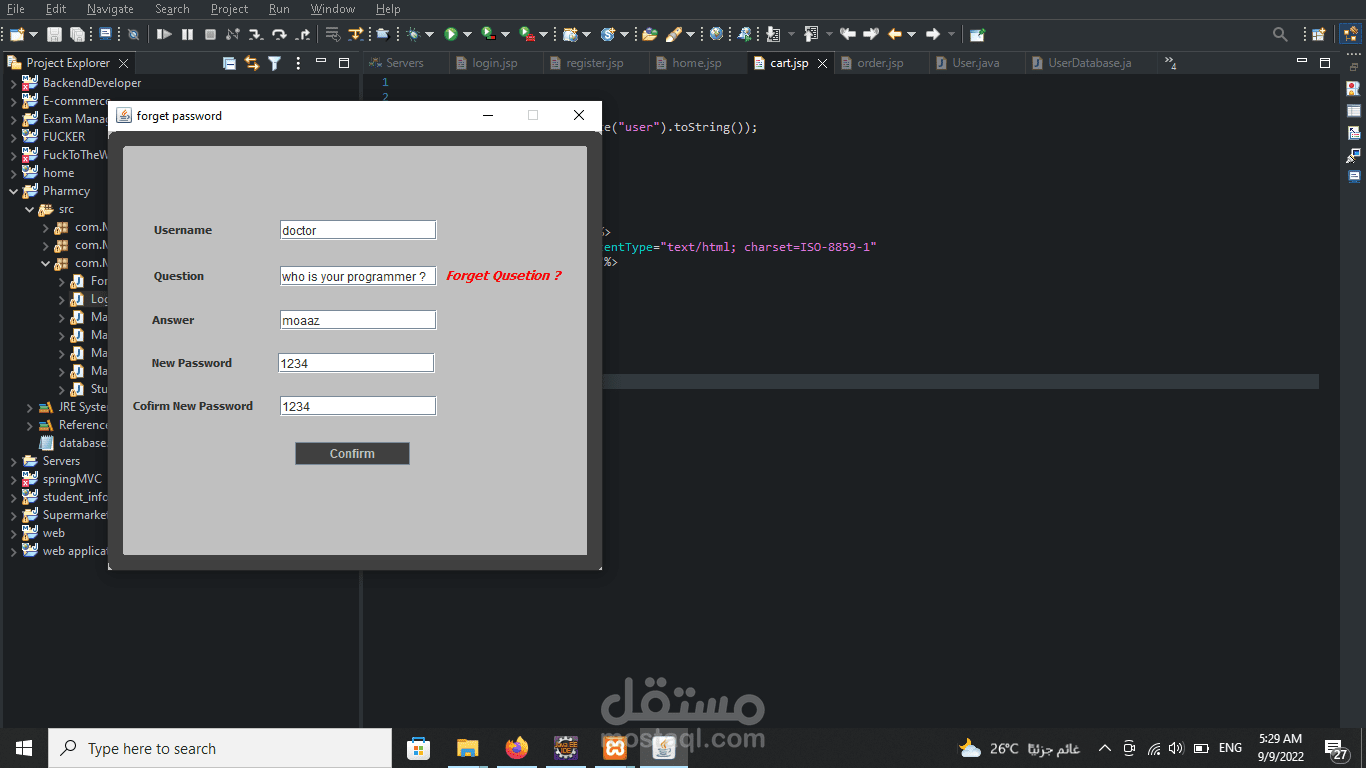Expand the BackendDeveloper project

point(13,83)
